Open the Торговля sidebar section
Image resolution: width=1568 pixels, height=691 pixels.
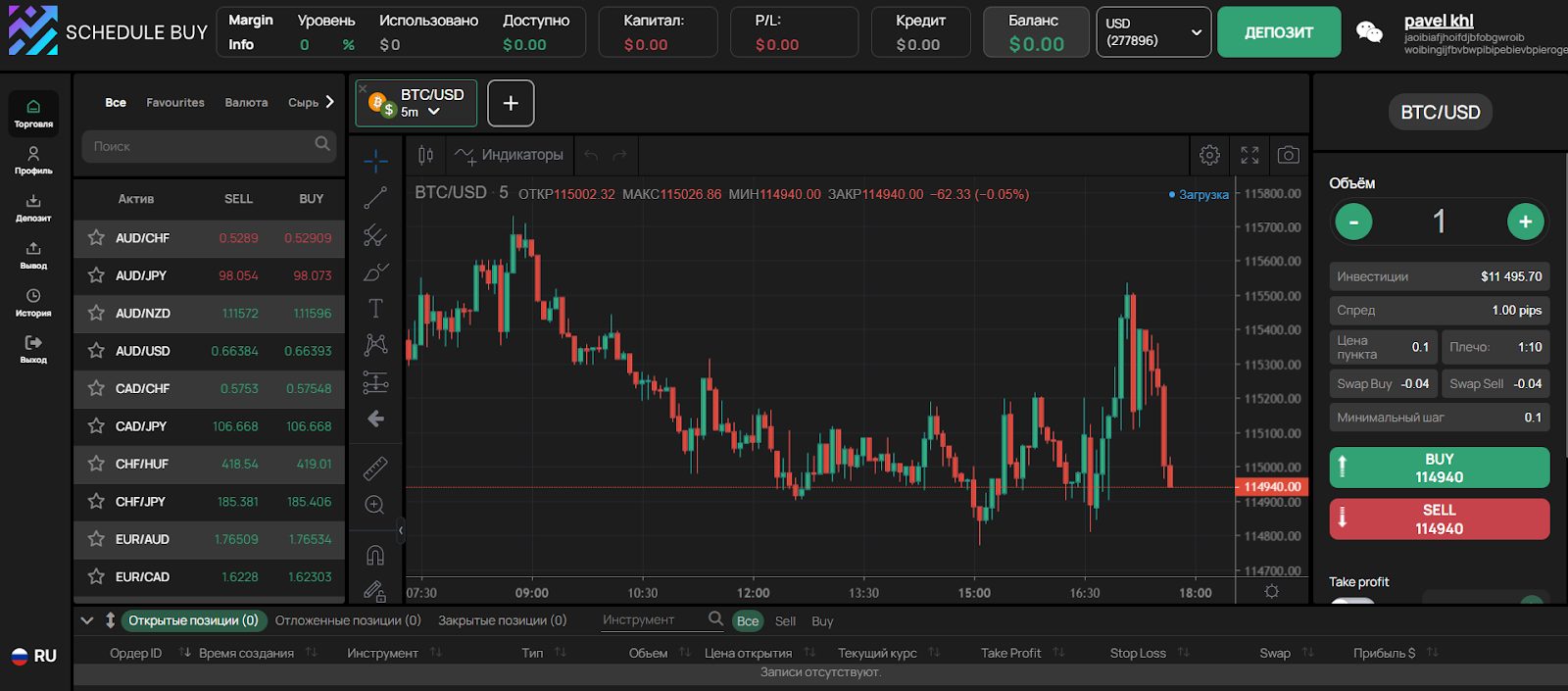pos(33,114)
